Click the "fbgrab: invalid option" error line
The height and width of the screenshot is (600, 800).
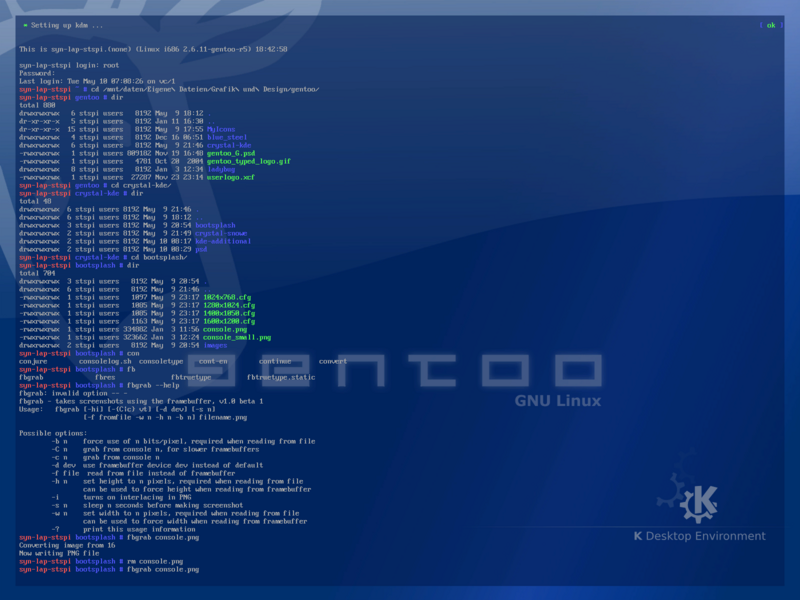tap(73, 393)
